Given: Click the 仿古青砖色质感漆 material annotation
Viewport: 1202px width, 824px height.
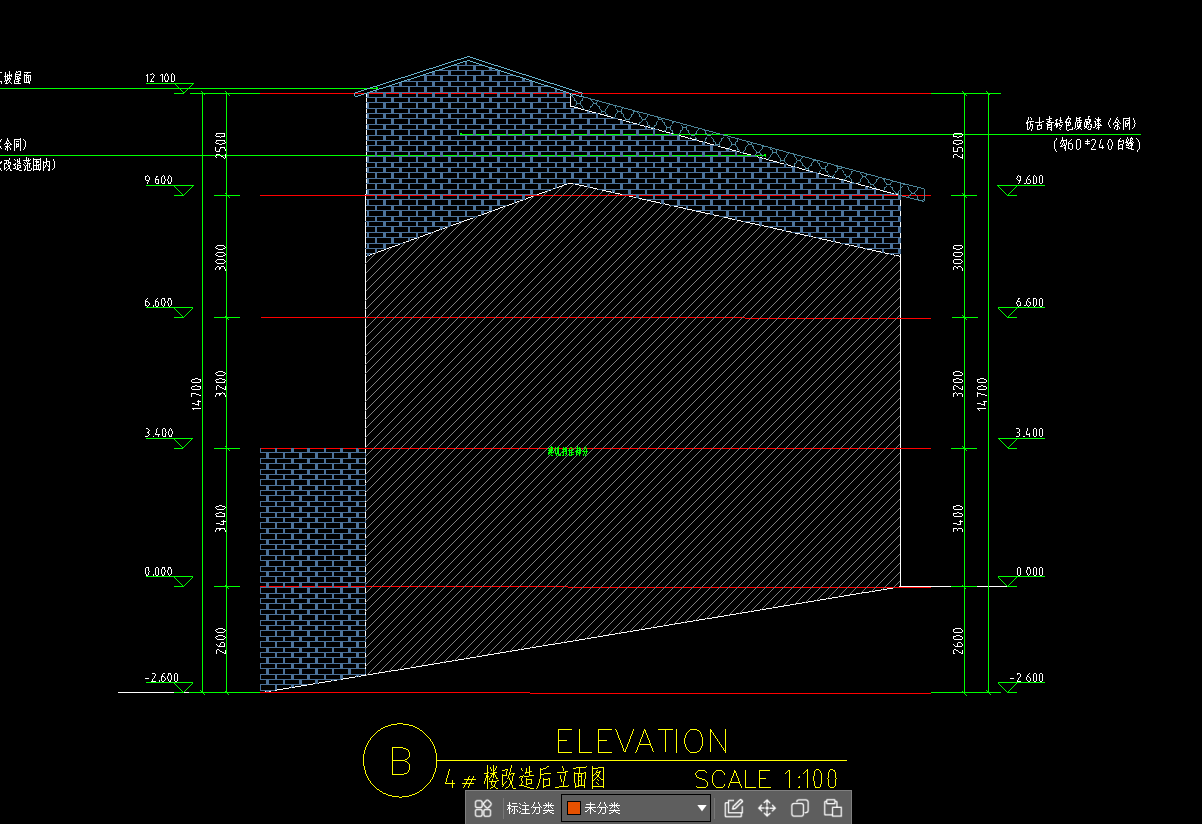Looking at the screenshot, I should pyautogui.click(x=1080, y=125).
